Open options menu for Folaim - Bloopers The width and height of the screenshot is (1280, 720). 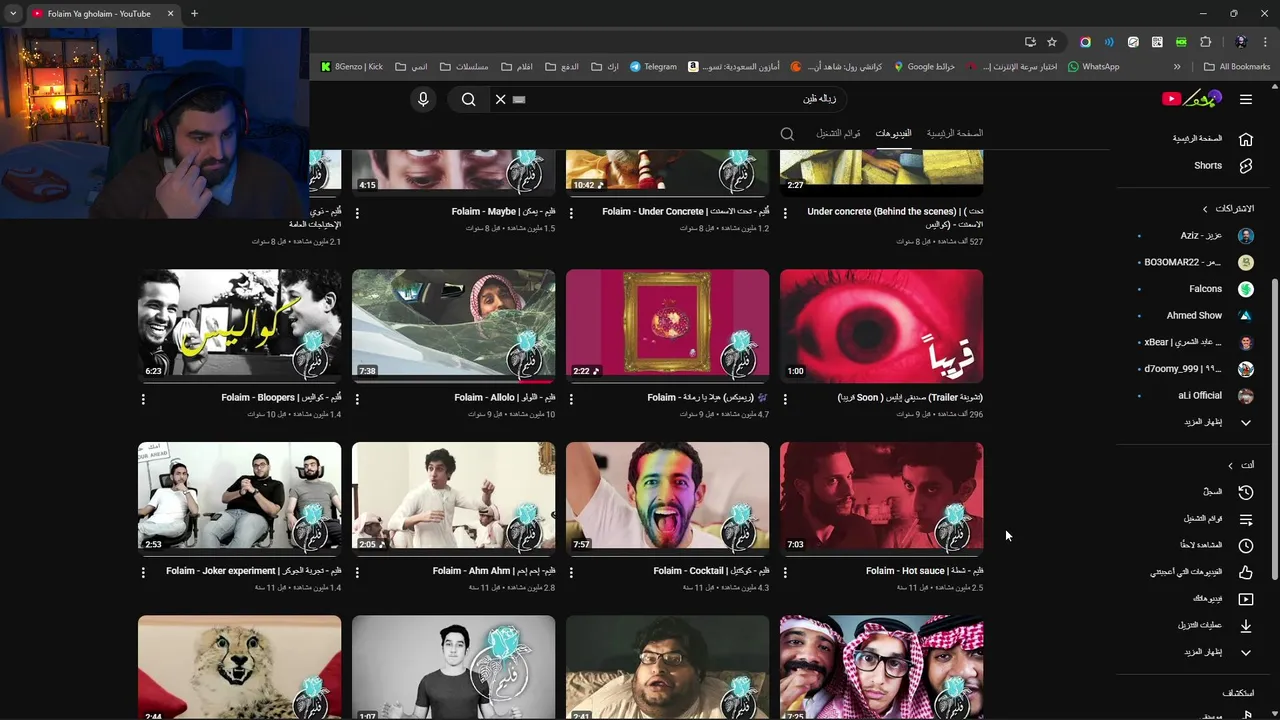[x=143, y=399]
